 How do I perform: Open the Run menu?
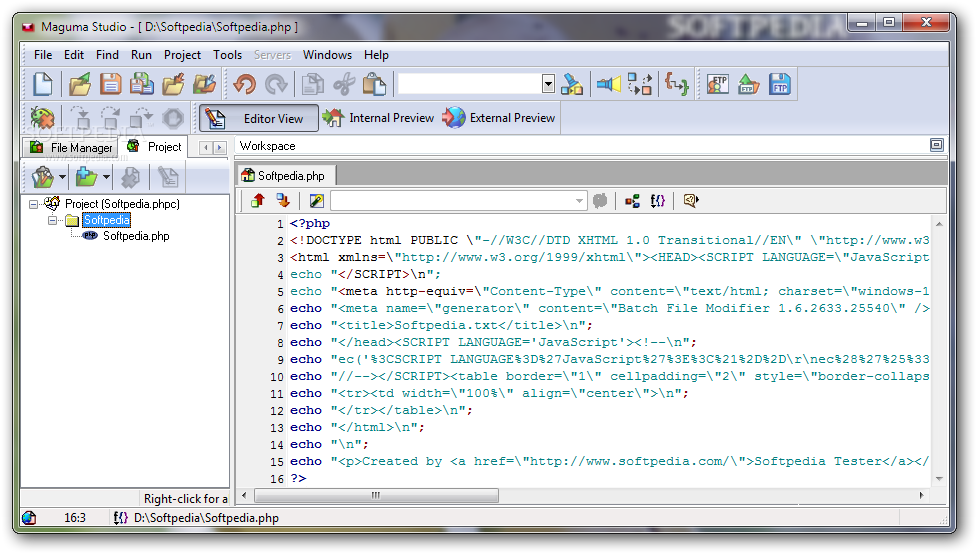[x=141, y=55]
